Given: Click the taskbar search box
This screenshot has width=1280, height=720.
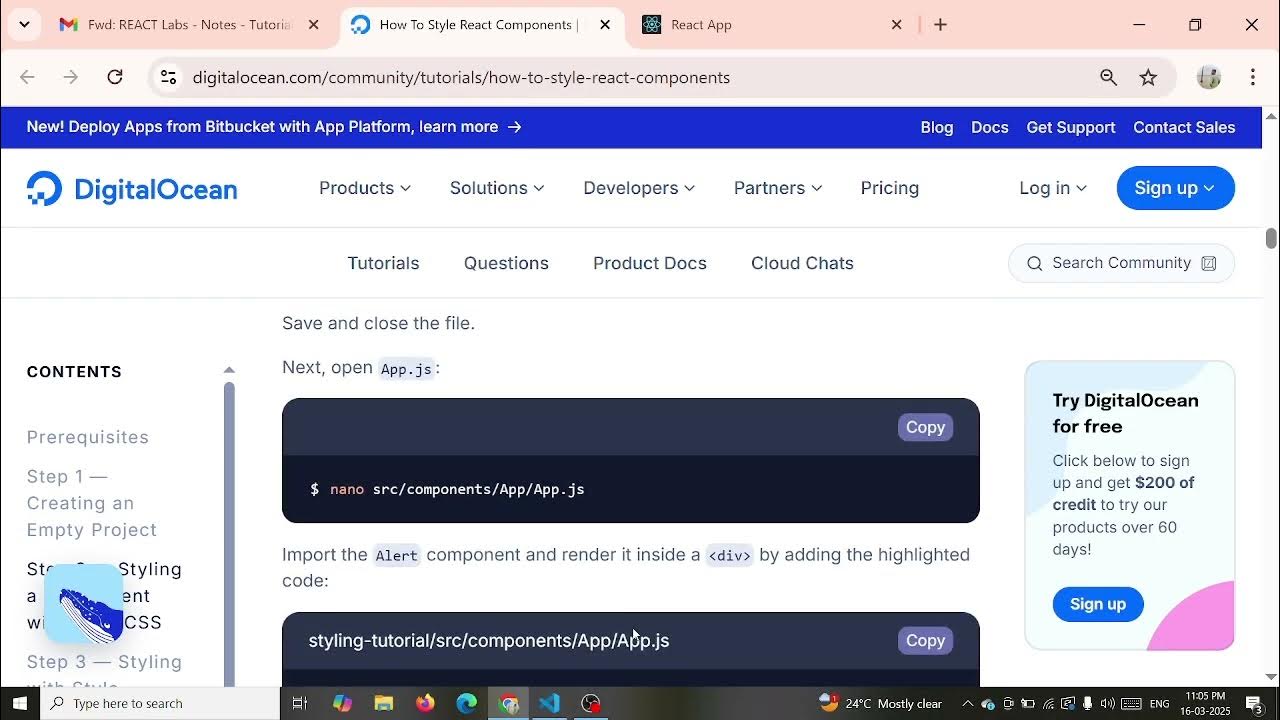Looking at the screenshot, I should (160, 703).
